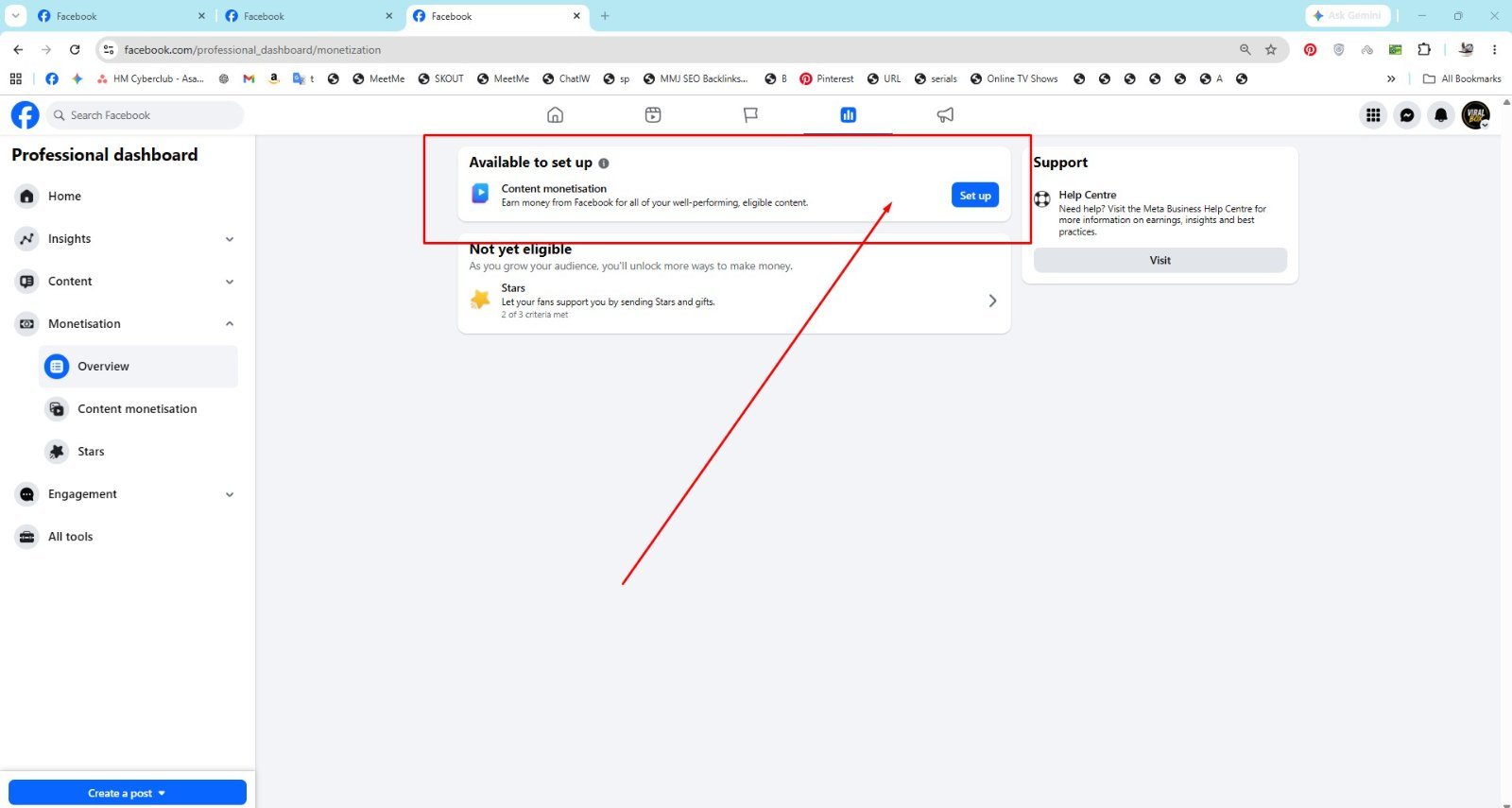Screen dimensions: 1512x808
Task: Show more bookmarks with the chevron
Action: 1391,78
